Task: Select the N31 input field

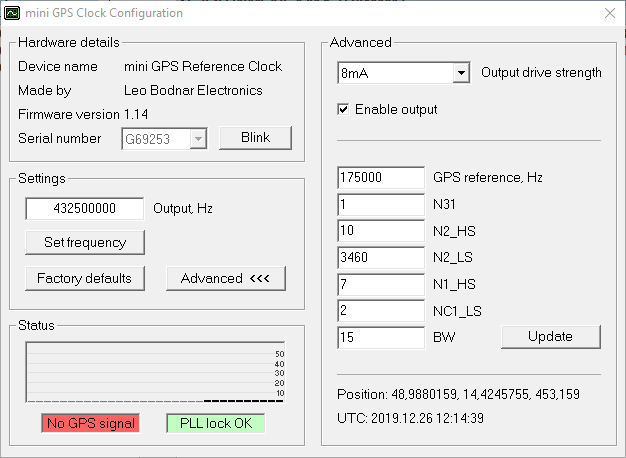Action: 381,204
